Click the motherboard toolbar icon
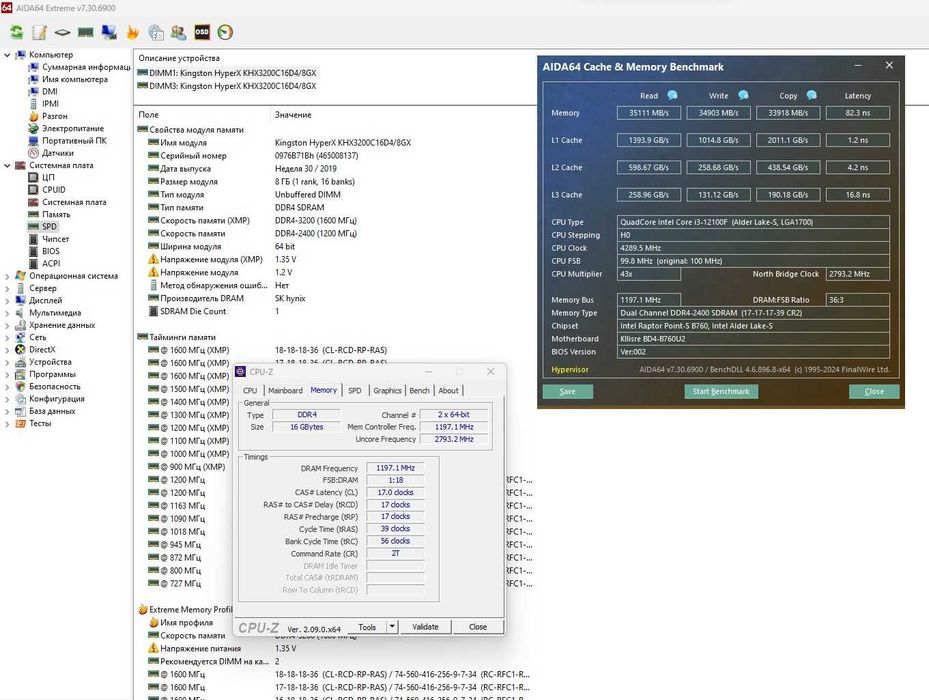This screenshot has width=929, height=700. 62,32
